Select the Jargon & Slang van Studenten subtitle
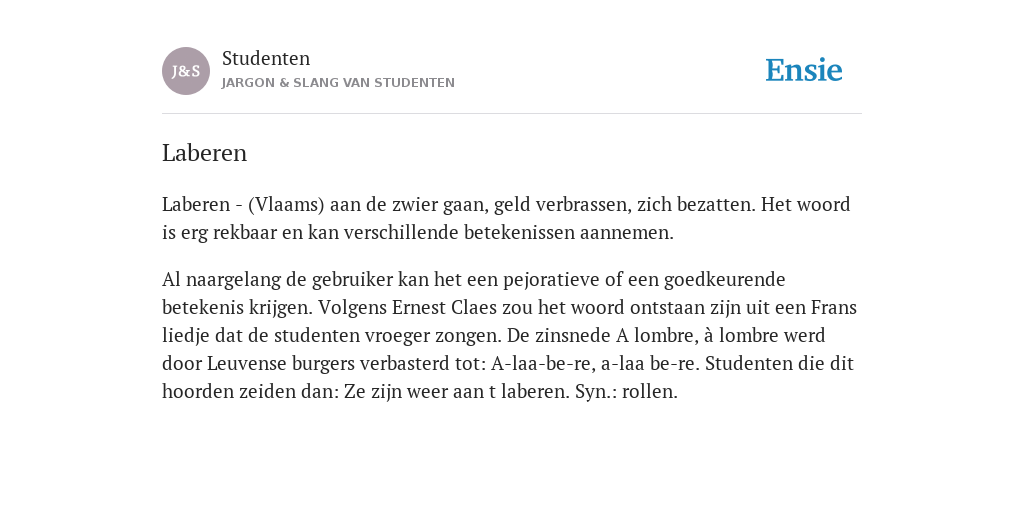This screenshot has height=512, width=1024. coord(338,83)
